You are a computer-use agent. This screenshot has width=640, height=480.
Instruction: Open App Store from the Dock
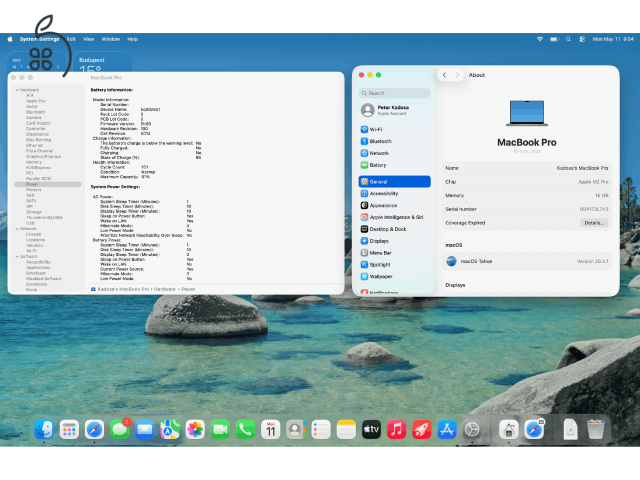(447, 429)
